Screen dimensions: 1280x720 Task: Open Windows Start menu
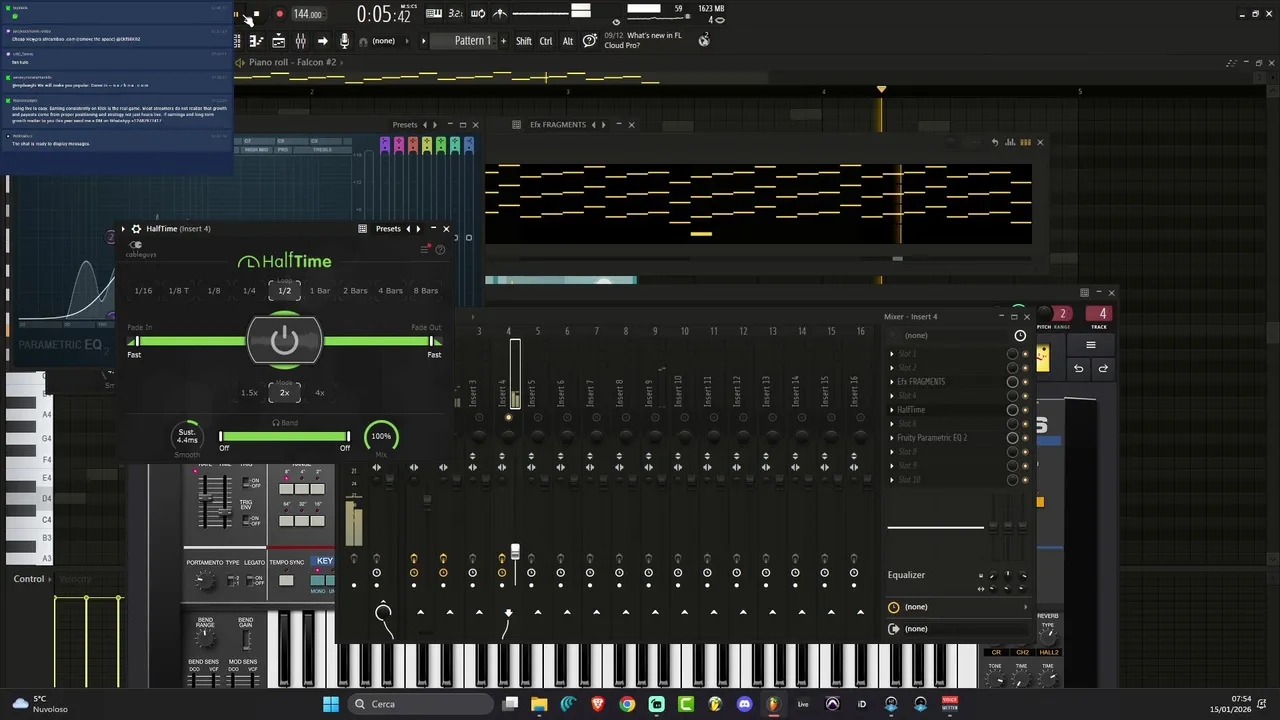coord(331,704)
